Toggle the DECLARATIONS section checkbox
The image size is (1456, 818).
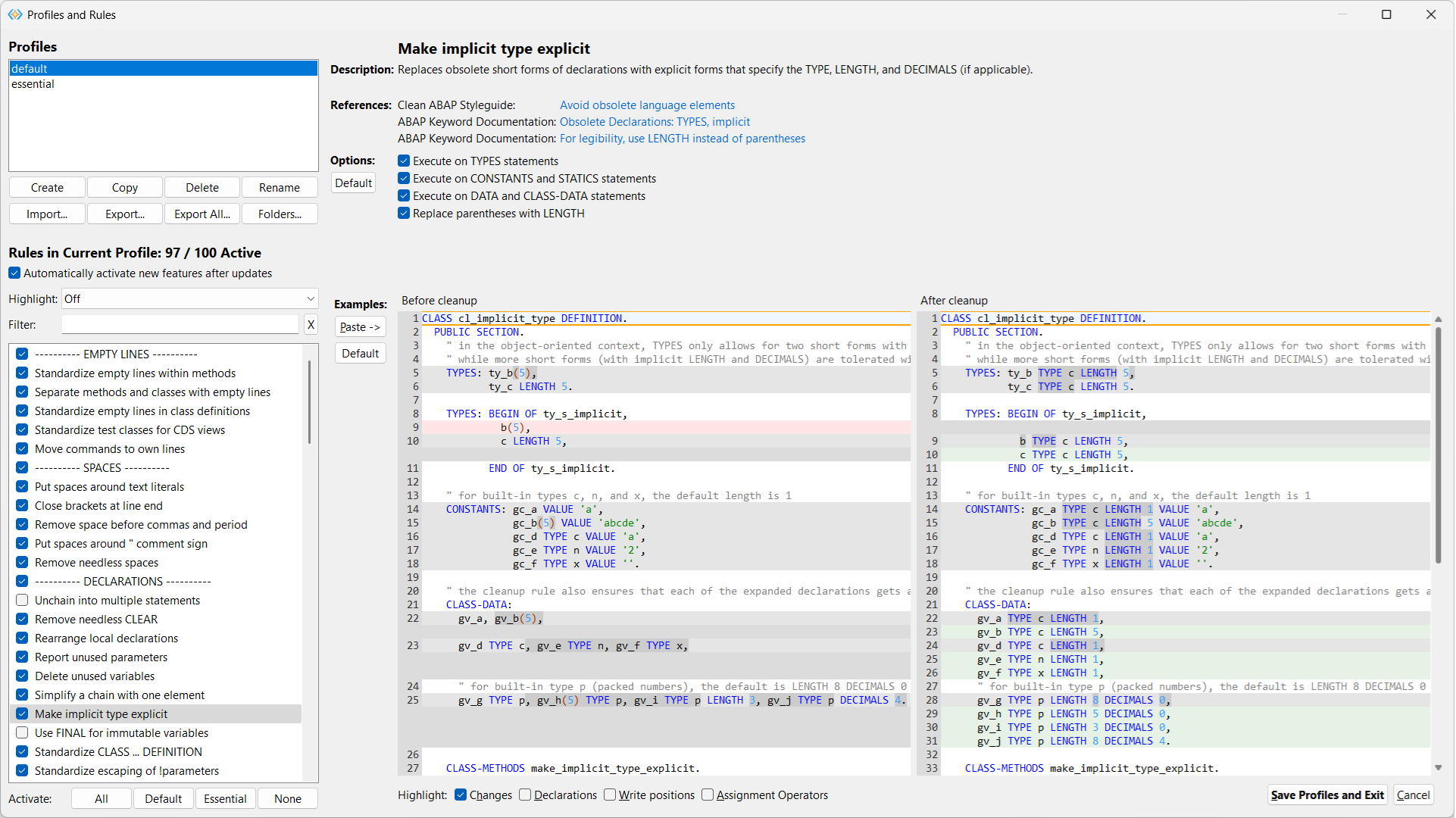click(22, 582)
